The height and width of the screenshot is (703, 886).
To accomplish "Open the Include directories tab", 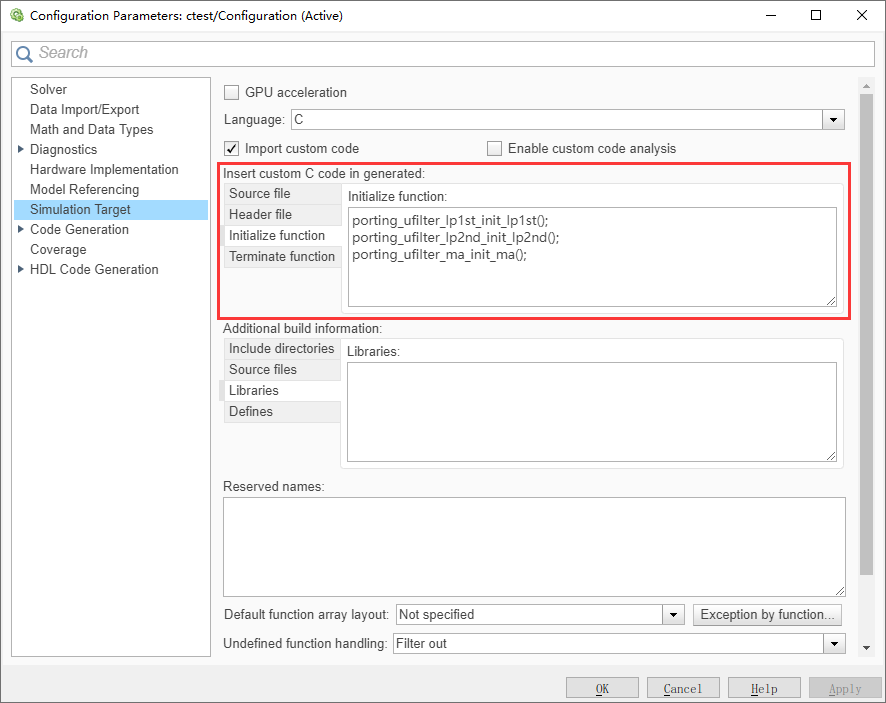I will (x=282, y=349).
